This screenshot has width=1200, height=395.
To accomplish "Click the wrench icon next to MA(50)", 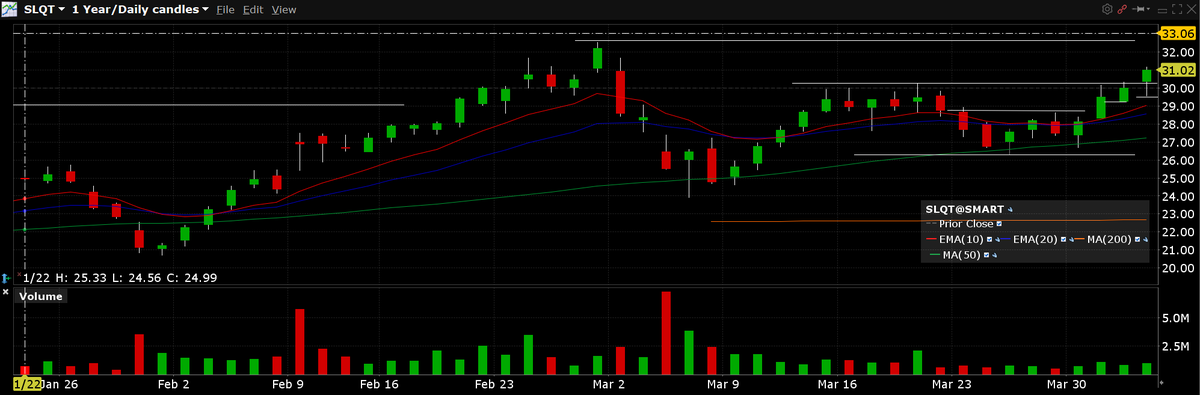I will 994,255.
